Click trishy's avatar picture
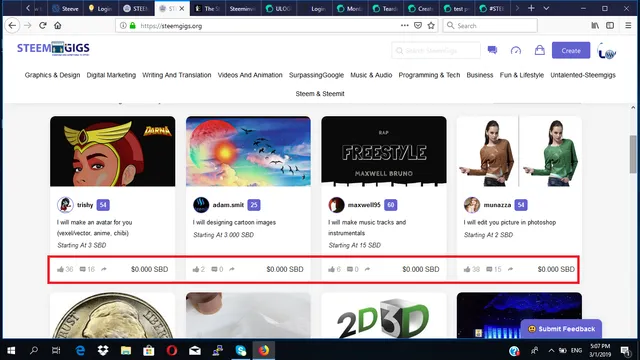 (x=65, y=205)
